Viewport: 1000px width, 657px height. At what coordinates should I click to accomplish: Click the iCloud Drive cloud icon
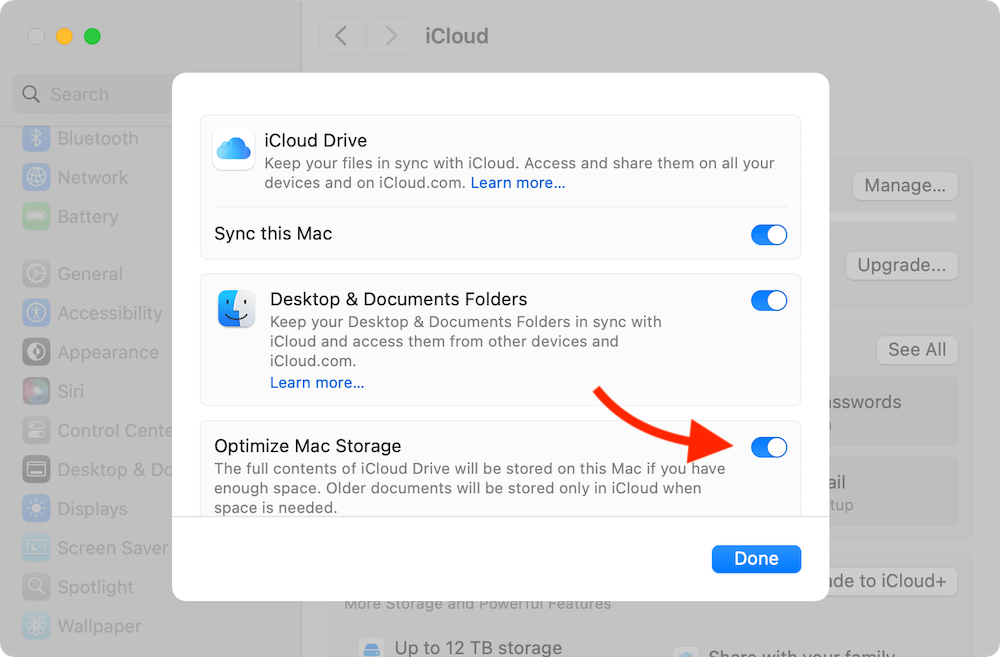click(233, 150)
